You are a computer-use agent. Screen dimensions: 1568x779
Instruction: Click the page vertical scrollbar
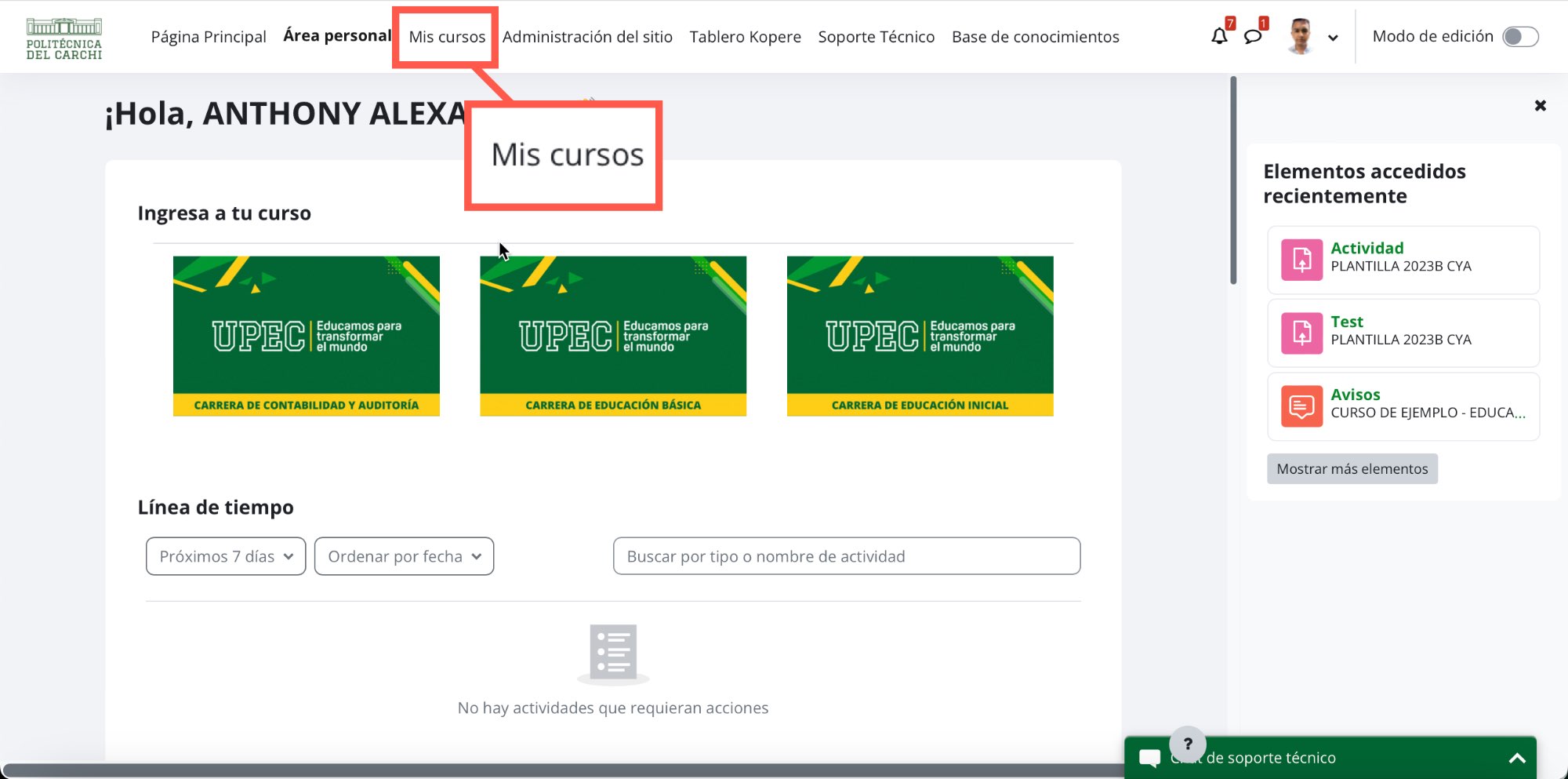coord(1233,180)
